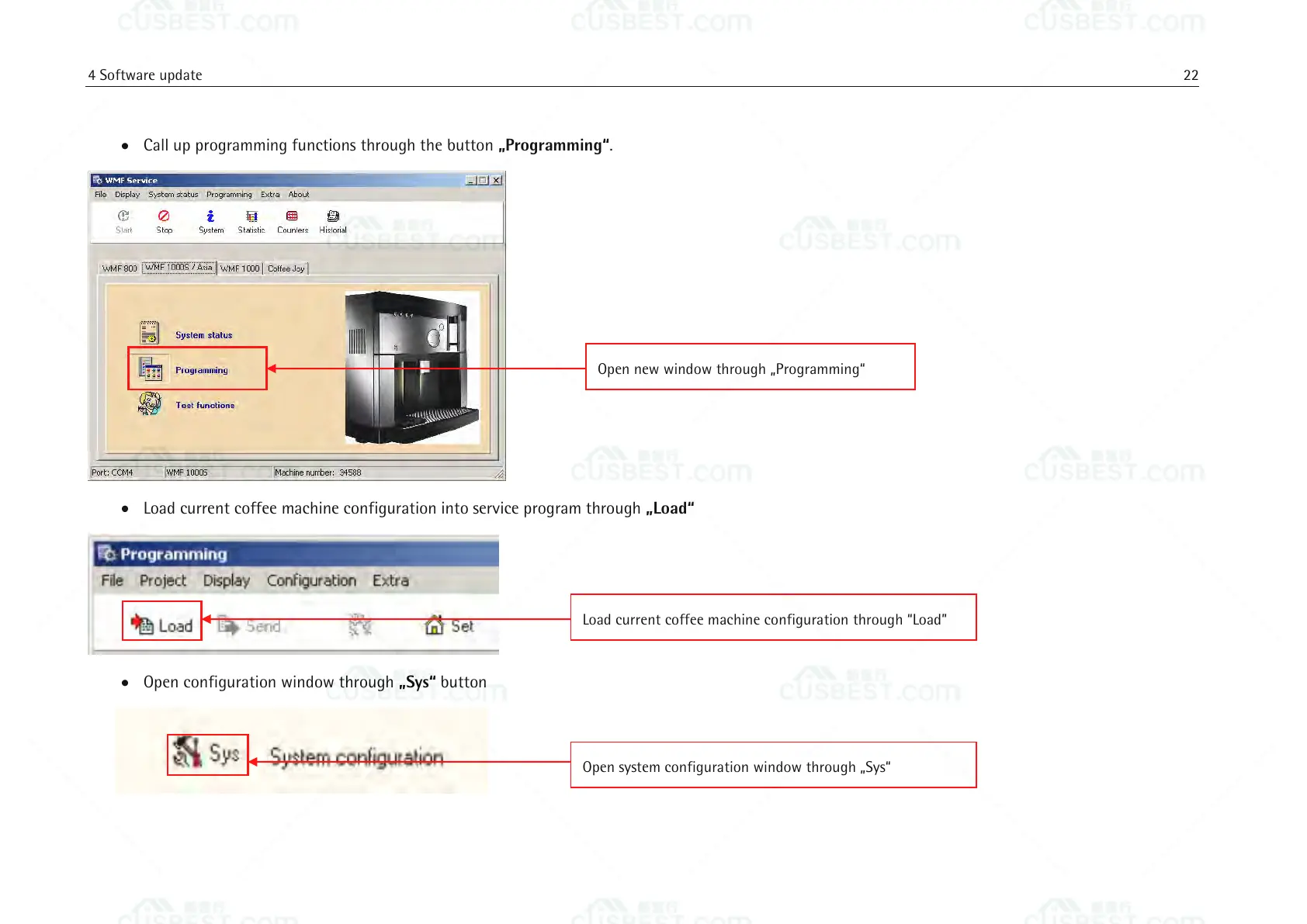The width and height of the screenshot is (1307, 924).
Task: Click the greyed-out icon between Send and Set
Action: [359, 625]
